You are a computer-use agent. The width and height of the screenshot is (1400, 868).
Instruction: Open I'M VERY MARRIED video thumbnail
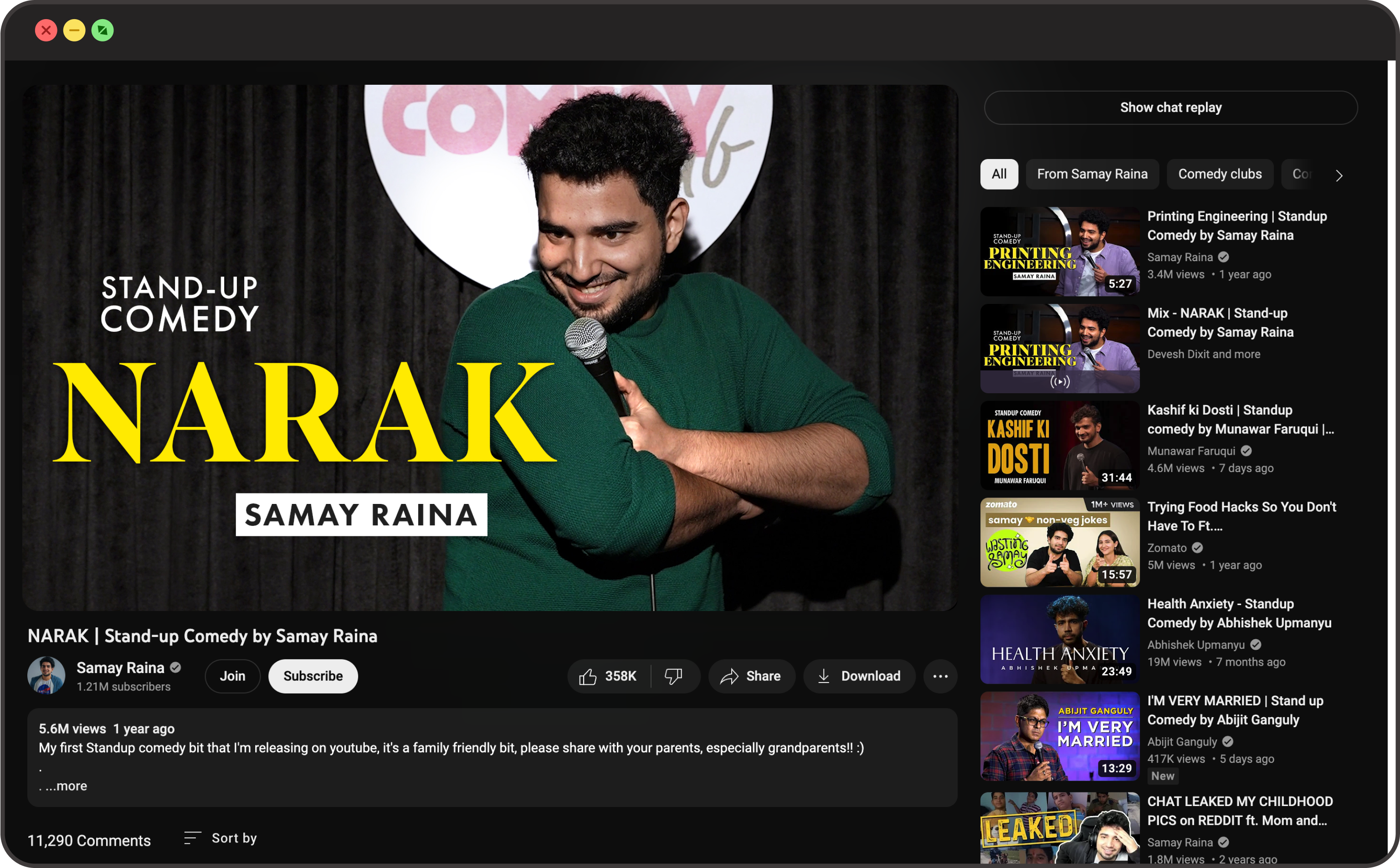tap(1060, 736)
